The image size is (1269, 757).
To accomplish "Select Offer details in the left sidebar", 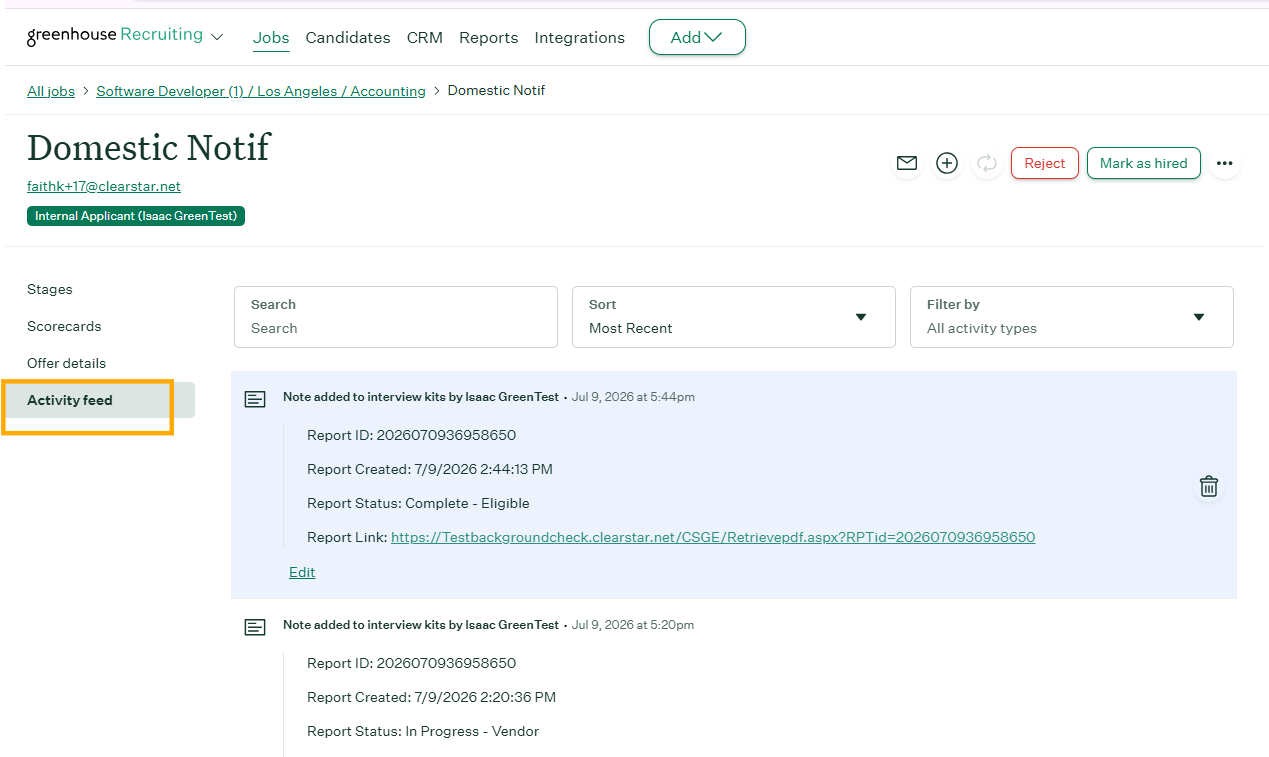I will point(66,363).
